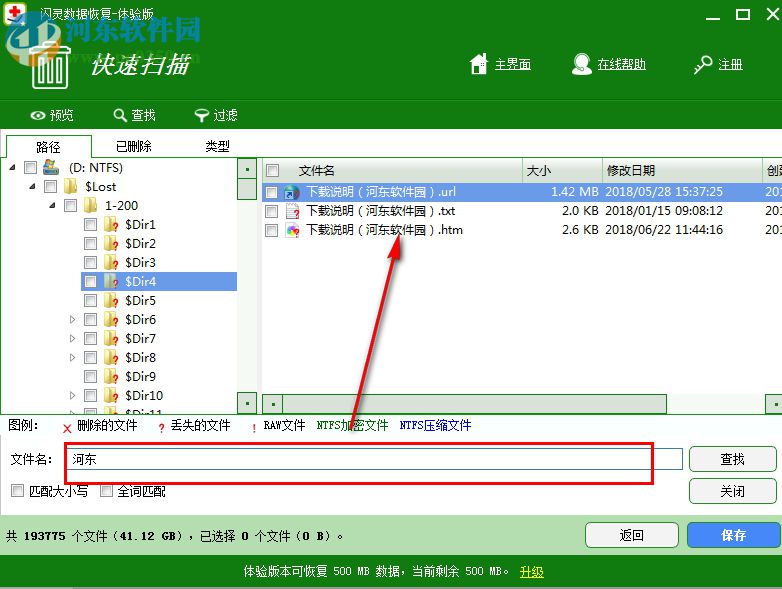This screenshot has width=782, height=589.
Task: Click the filter funnel icon
Action: pos(201,116)
